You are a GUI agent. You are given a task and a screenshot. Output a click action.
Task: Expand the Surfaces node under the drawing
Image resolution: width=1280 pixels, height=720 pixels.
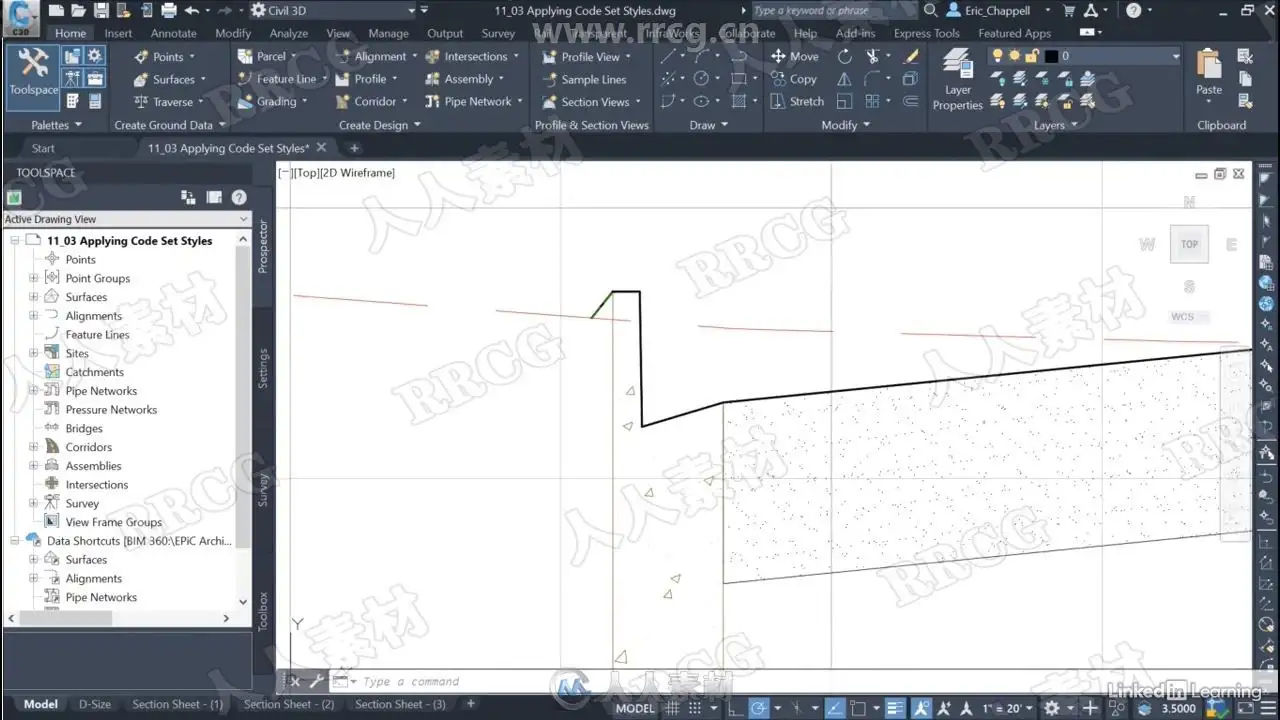click(x=33, y=297)
